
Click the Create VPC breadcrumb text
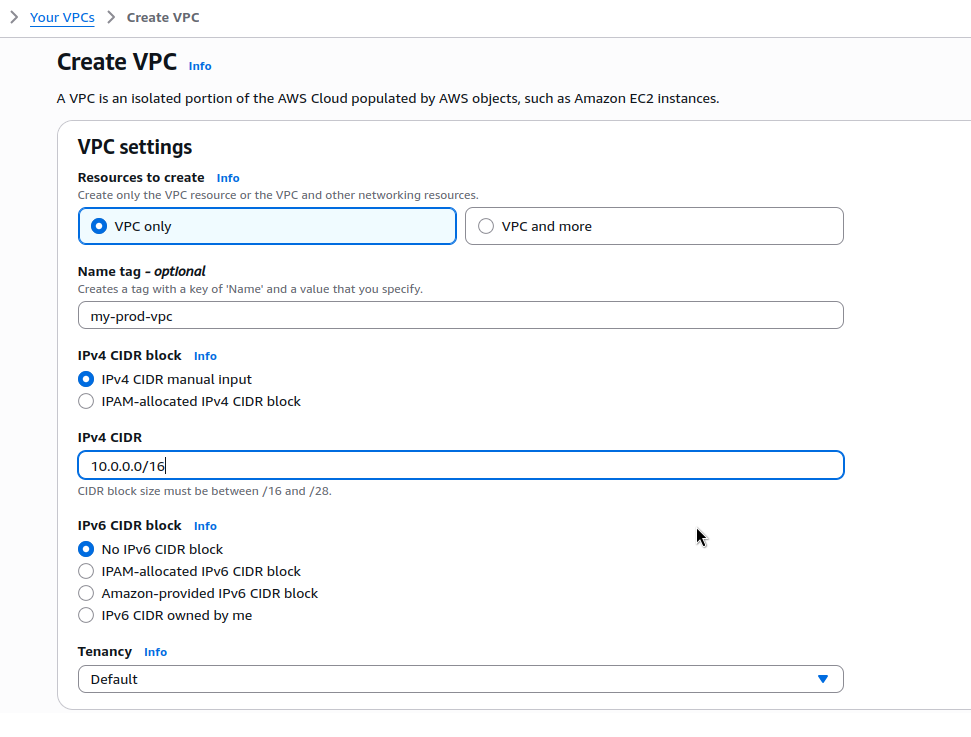163,17
